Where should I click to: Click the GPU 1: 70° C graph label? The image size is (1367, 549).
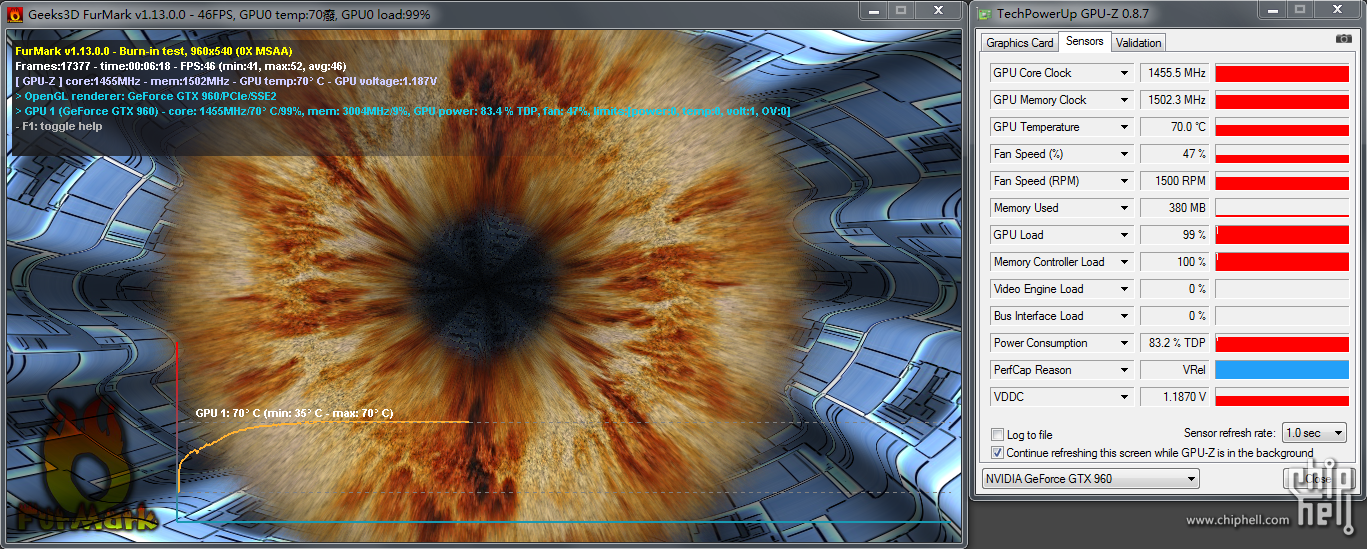294,413
